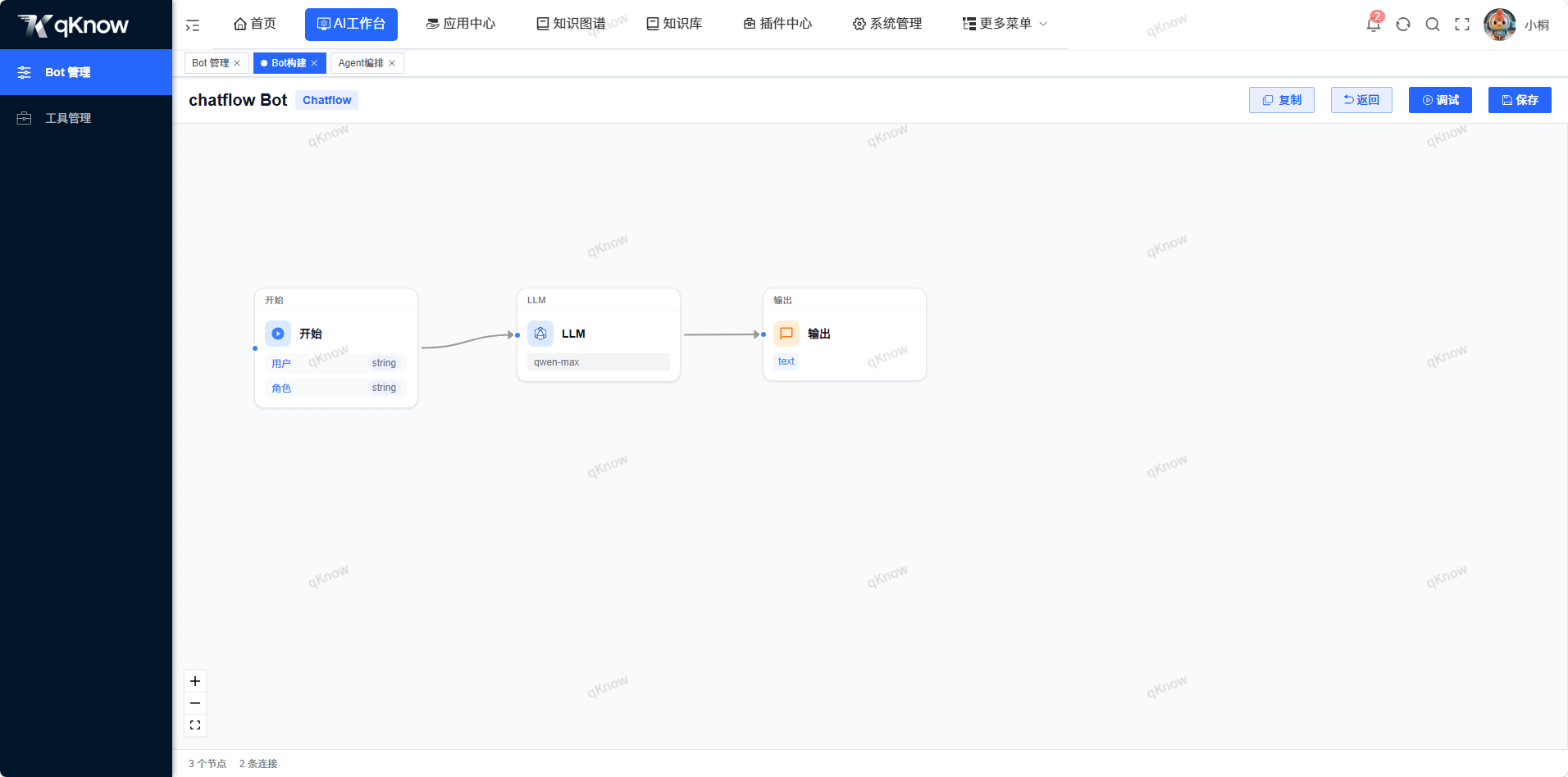Click the play icon in the 开始 node
Viewport: 1568px width, 777px height.
(x=278, y=334)
